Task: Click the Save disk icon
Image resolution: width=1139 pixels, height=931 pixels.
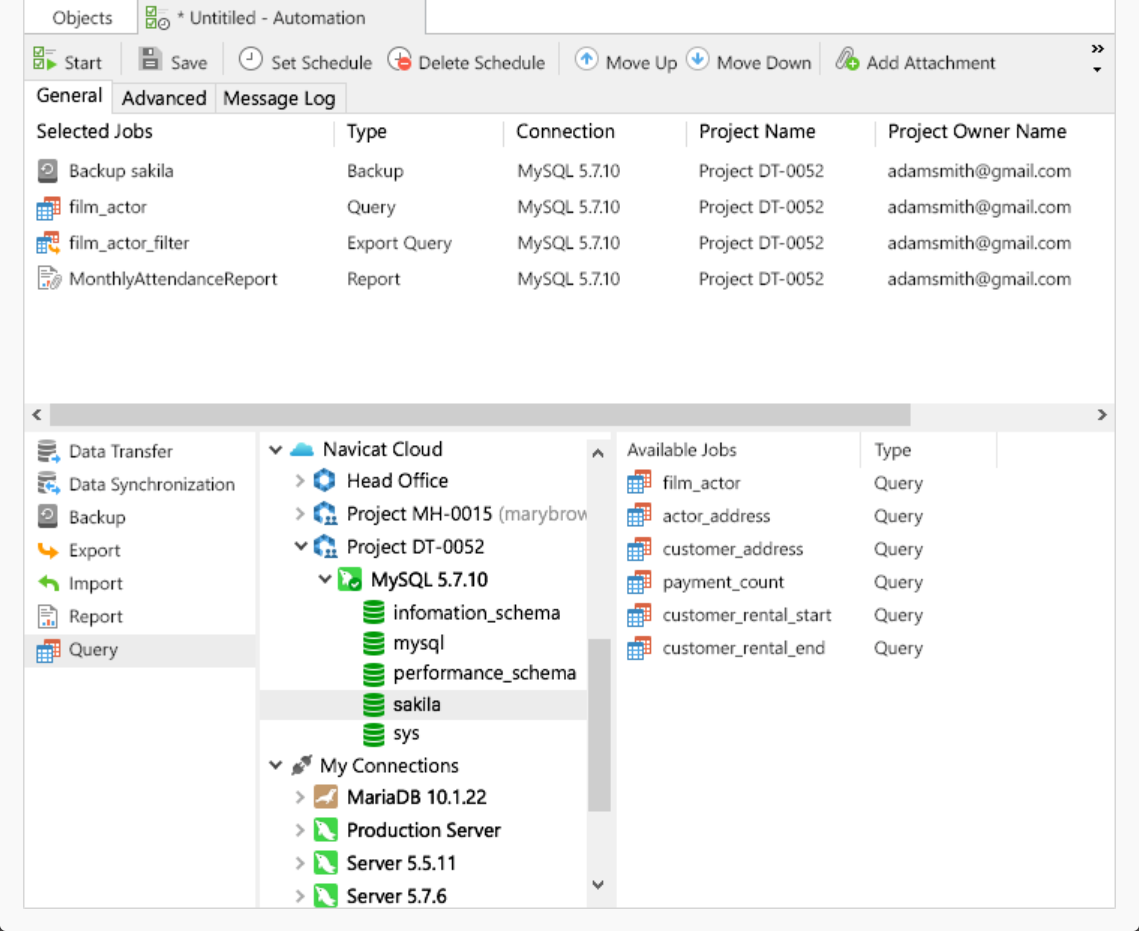Action: 150,60
